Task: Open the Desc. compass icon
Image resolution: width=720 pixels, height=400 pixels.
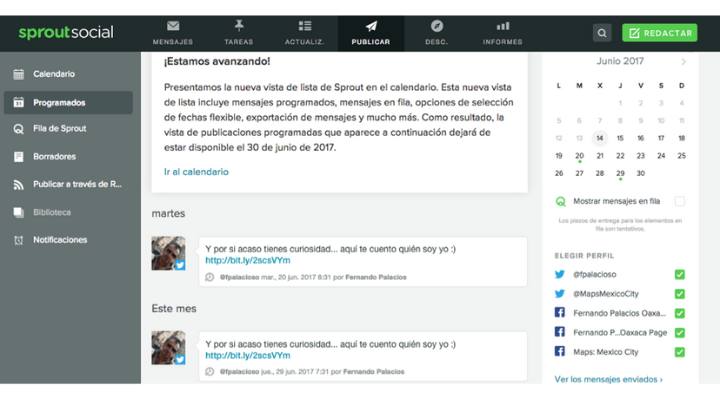Action: [x=437, y=26]
